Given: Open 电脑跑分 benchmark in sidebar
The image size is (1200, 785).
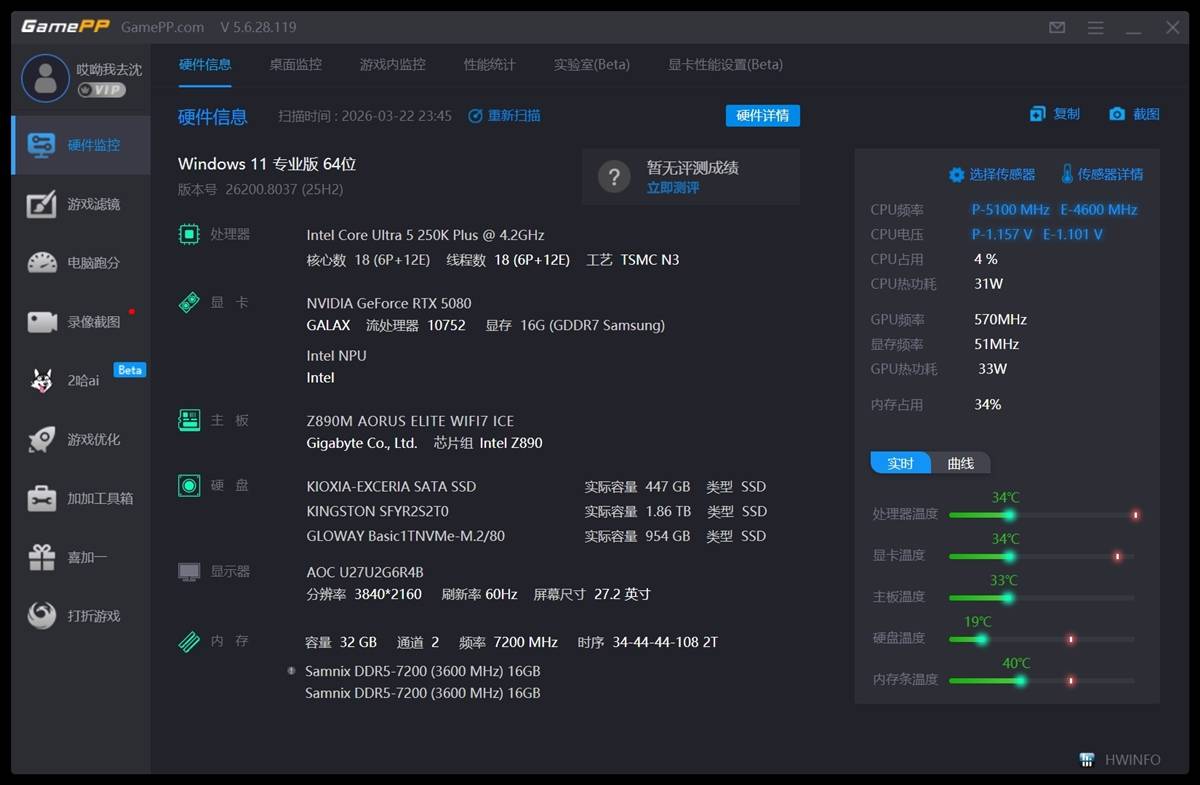Looking at the screenshot, I should coord(80,263).
